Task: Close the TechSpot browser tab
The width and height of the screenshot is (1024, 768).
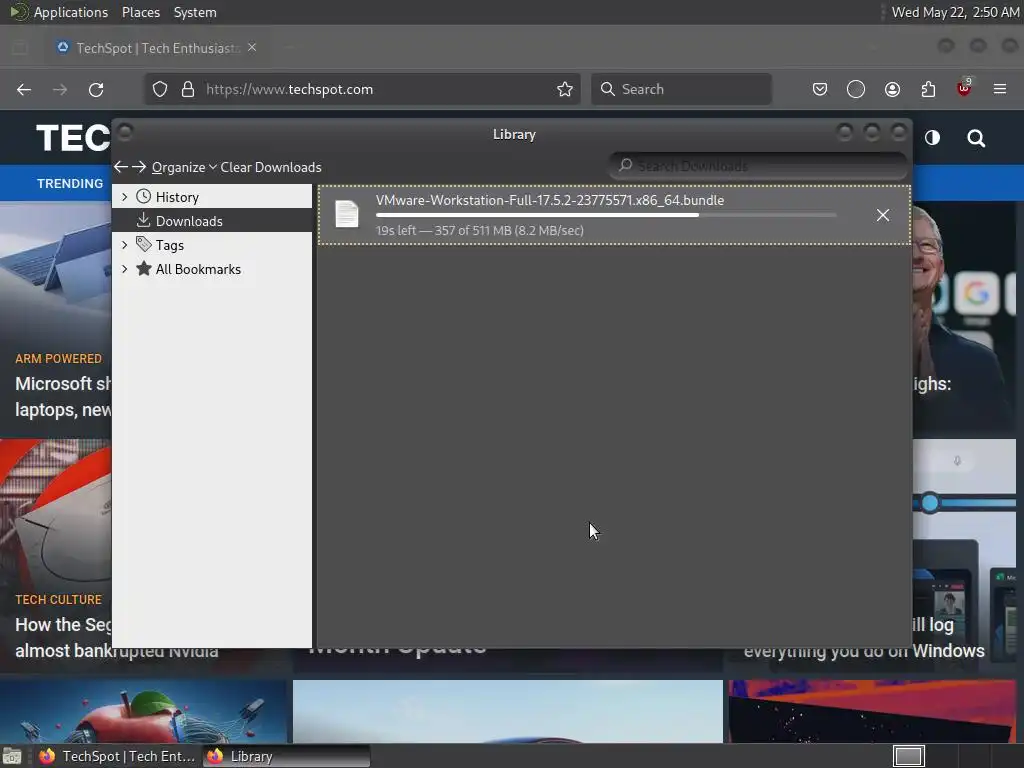Action: point(252,48)
